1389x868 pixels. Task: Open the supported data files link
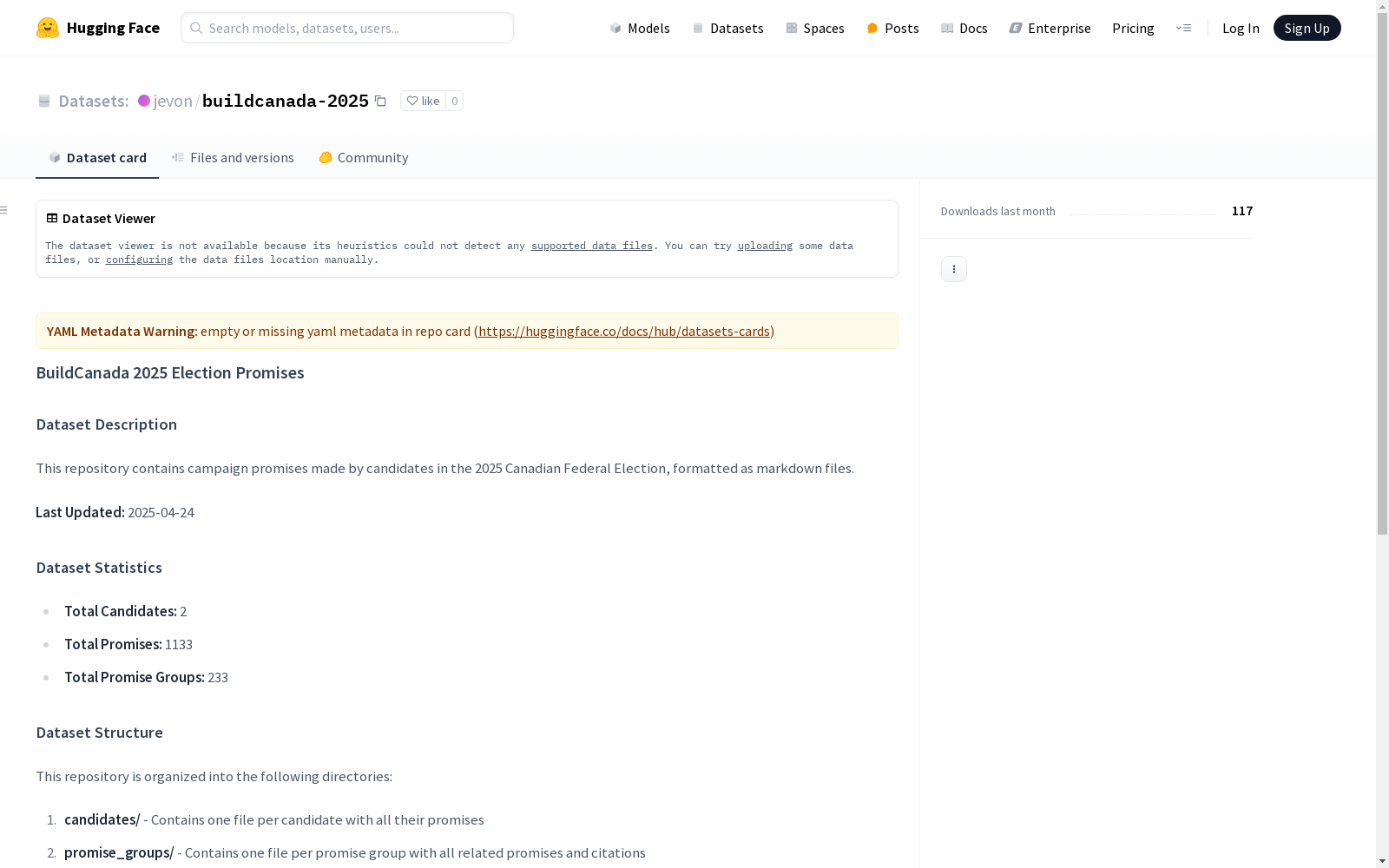tap(591, 246)
